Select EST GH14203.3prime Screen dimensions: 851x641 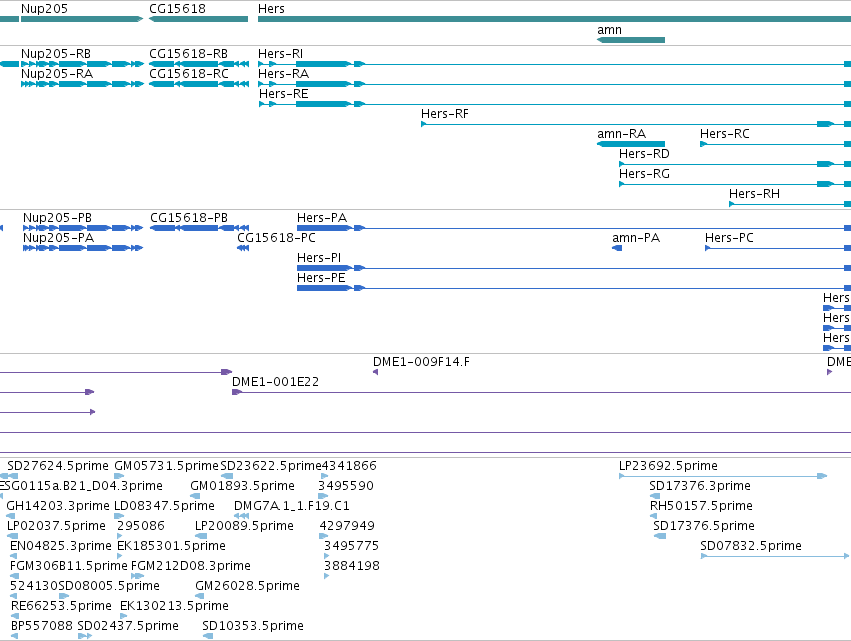tap(58, 506)
